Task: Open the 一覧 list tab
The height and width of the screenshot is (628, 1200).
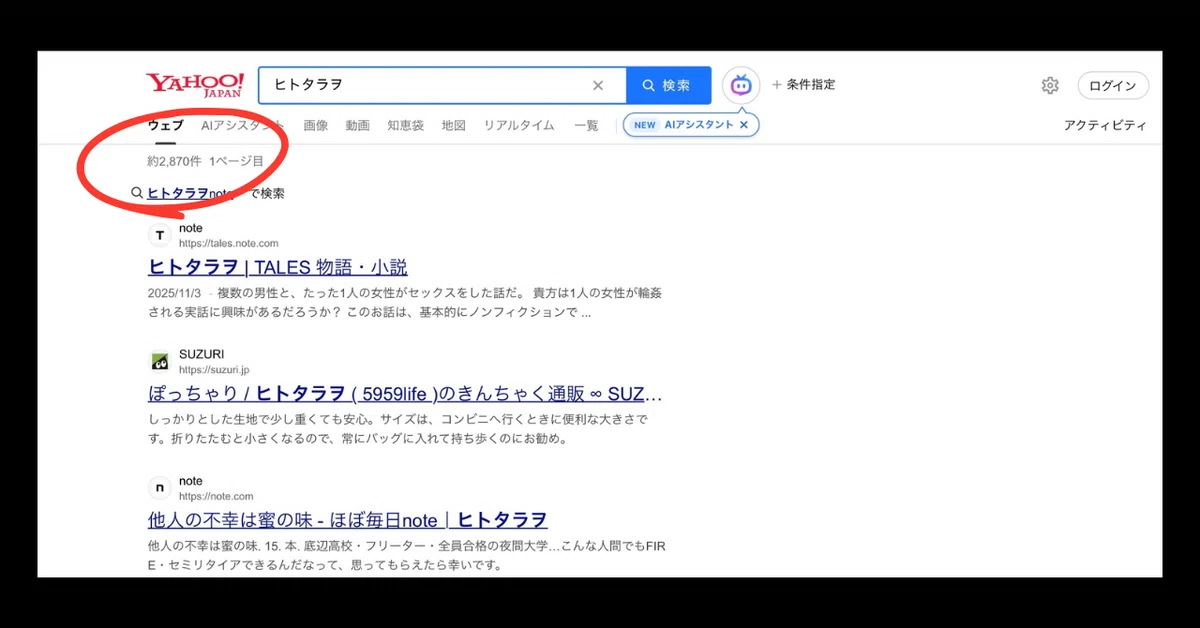Action: [x=586, y=126]
